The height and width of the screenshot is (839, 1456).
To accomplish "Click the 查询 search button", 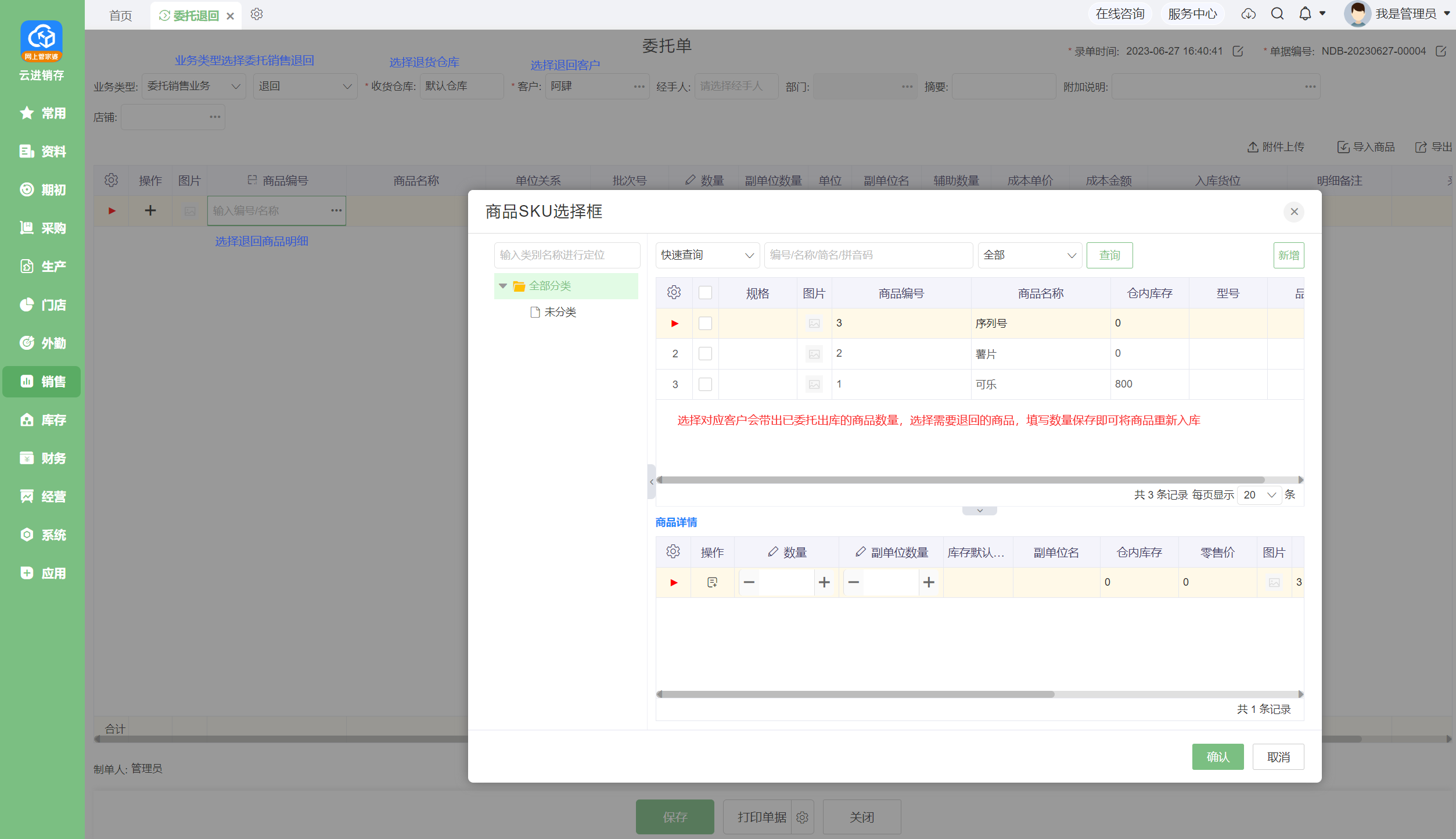I will tap(1109, 256).
